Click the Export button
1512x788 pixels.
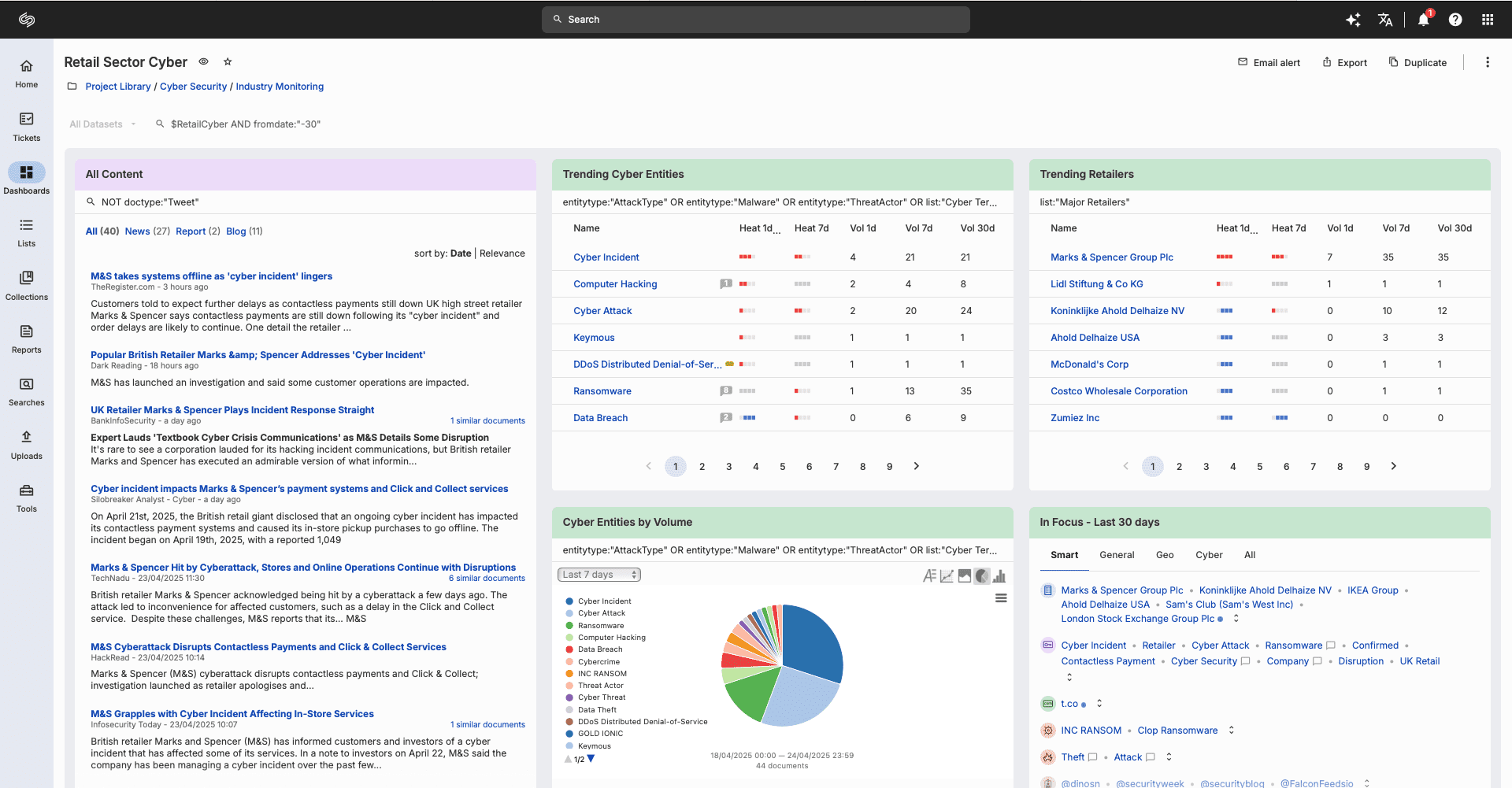[x=1344, y=62]
